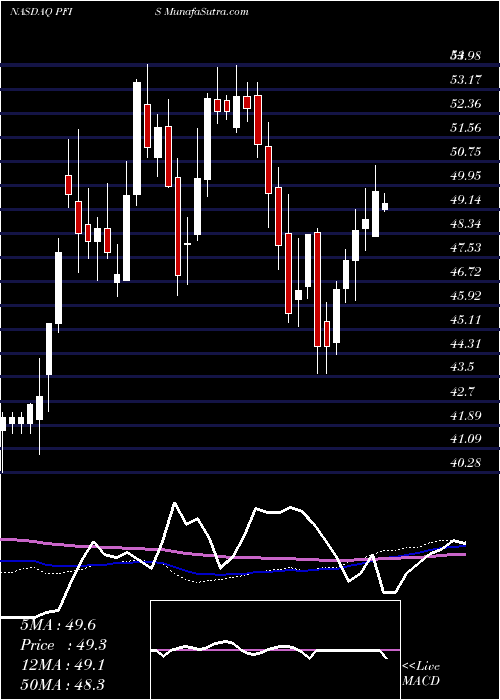Click the 5MA : 49.6 reading
Screen dimensions: 500x700
[x=58, y=625]
